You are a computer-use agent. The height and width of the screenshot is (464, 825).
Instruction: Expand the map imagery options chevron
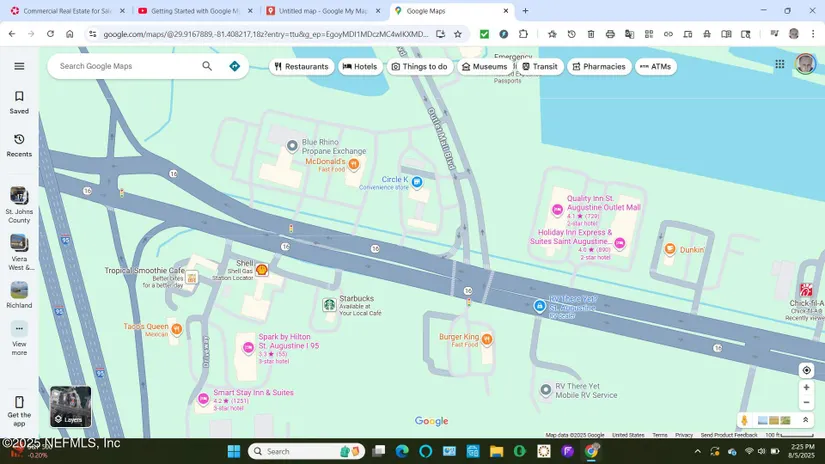[x=805, y=420]
